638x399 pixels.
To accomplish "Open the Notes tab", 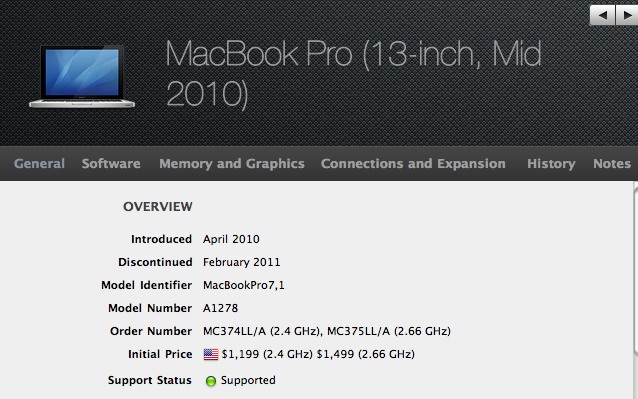I will tap(612, 164).
